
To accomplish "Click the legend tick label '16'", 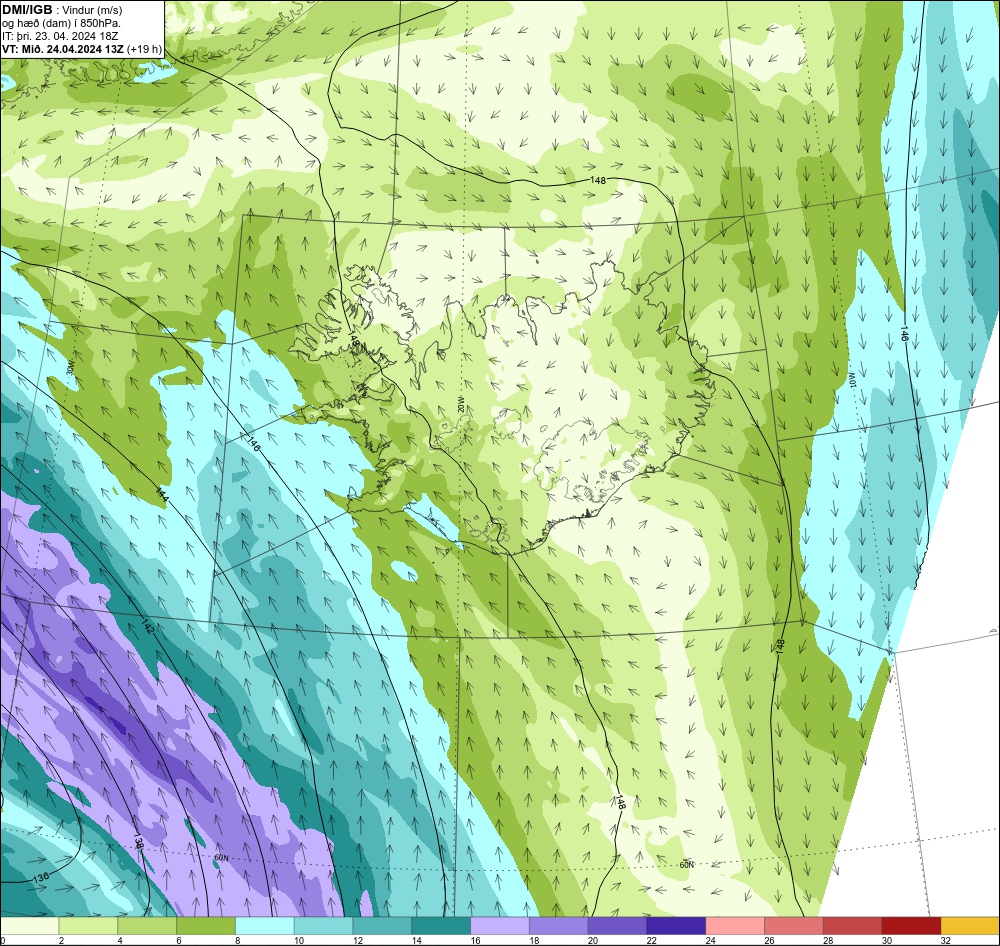I will 475,940.
